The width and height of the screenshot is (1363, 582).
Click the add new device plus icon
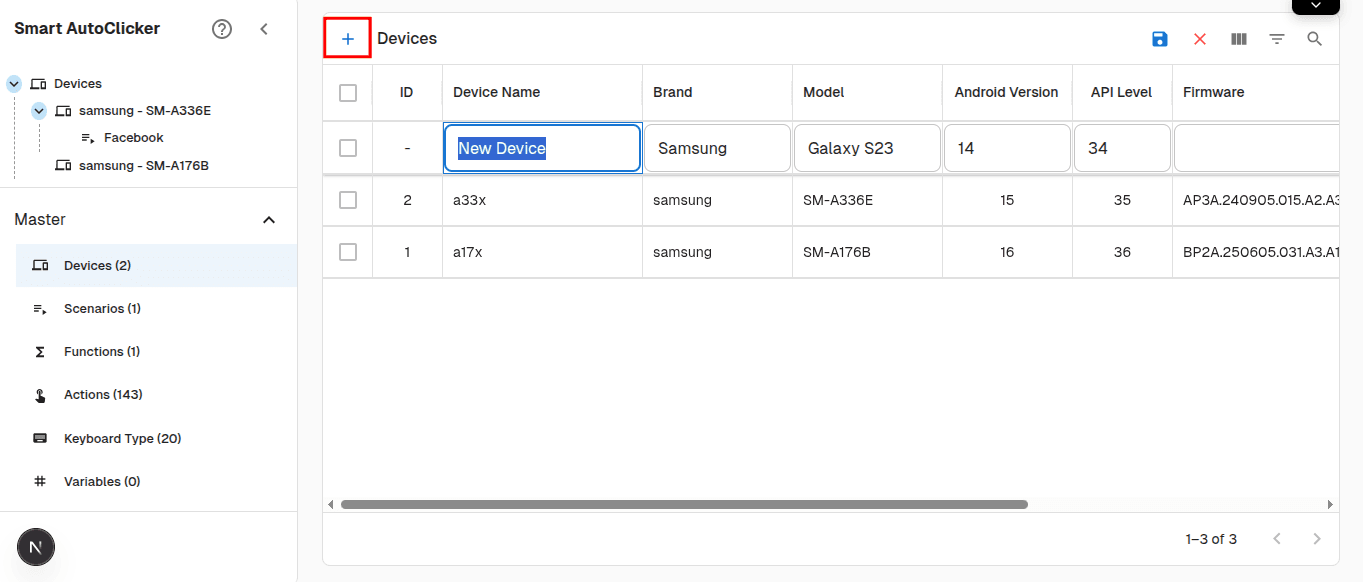pos(347,38)
